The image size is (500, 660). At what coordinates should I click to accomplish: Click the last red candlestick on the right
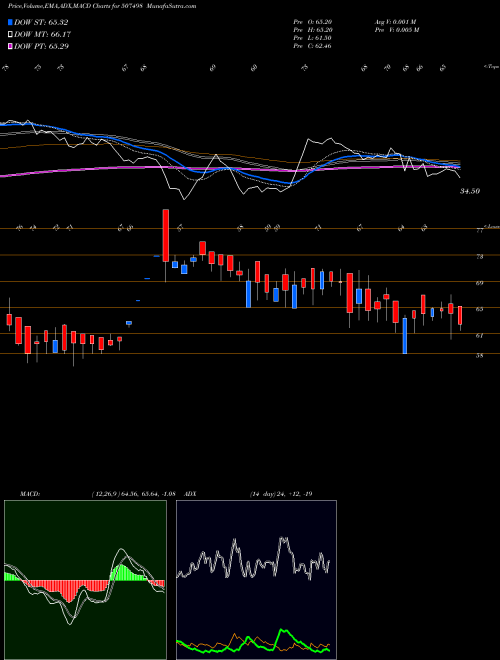460,315
